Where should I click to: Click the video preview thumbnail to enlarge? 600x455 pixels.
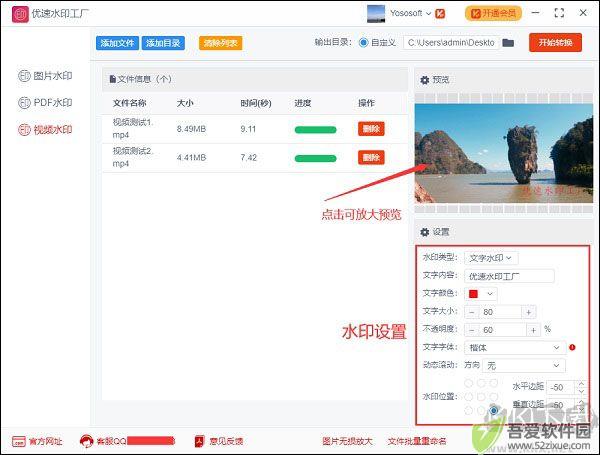point(504,153)
